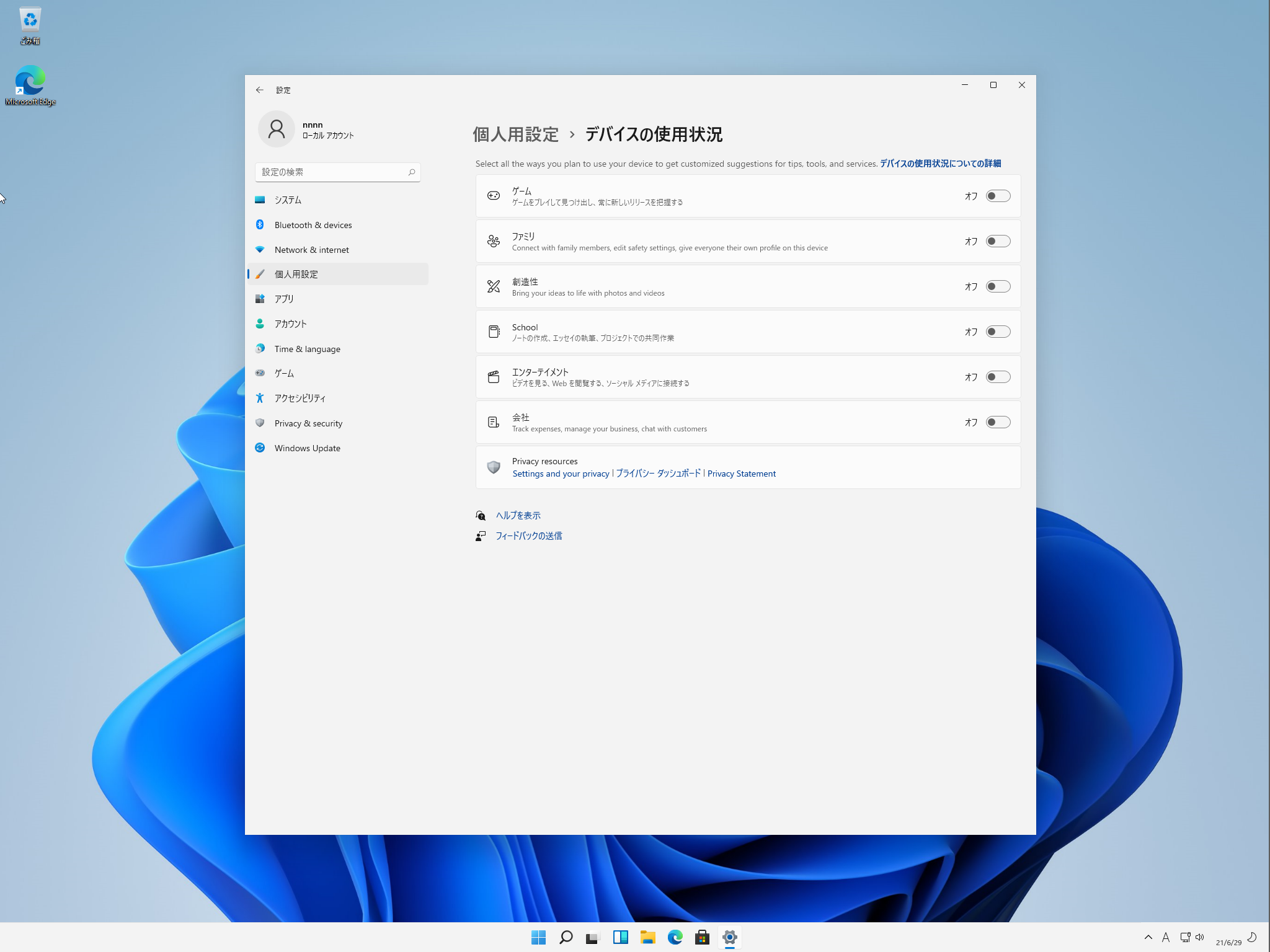
Task: Click the gamepad icon in ゲーム row
Action: pyautogui.click(x=494, y=196)
